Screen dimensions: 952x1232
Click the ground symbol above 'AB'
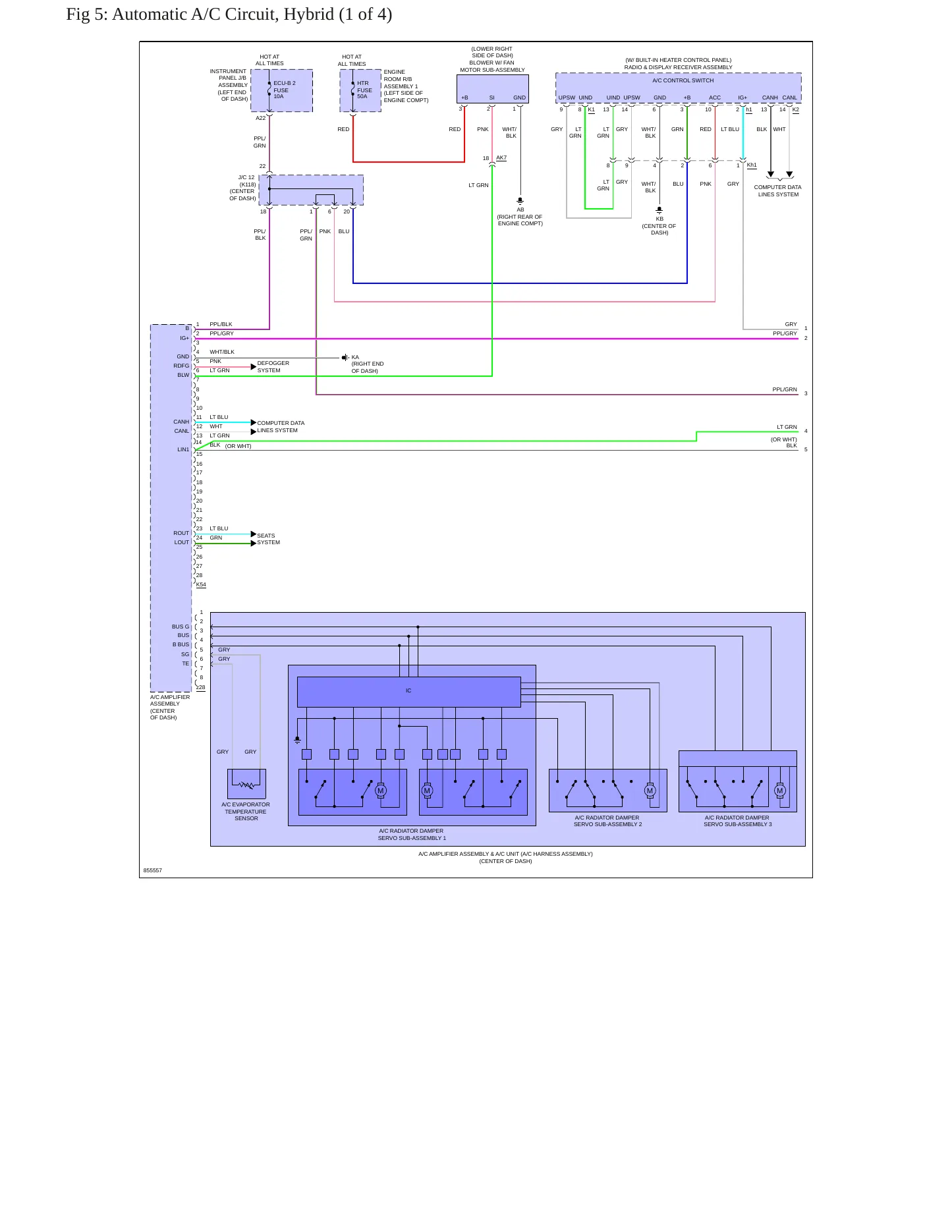click(520, 200)
